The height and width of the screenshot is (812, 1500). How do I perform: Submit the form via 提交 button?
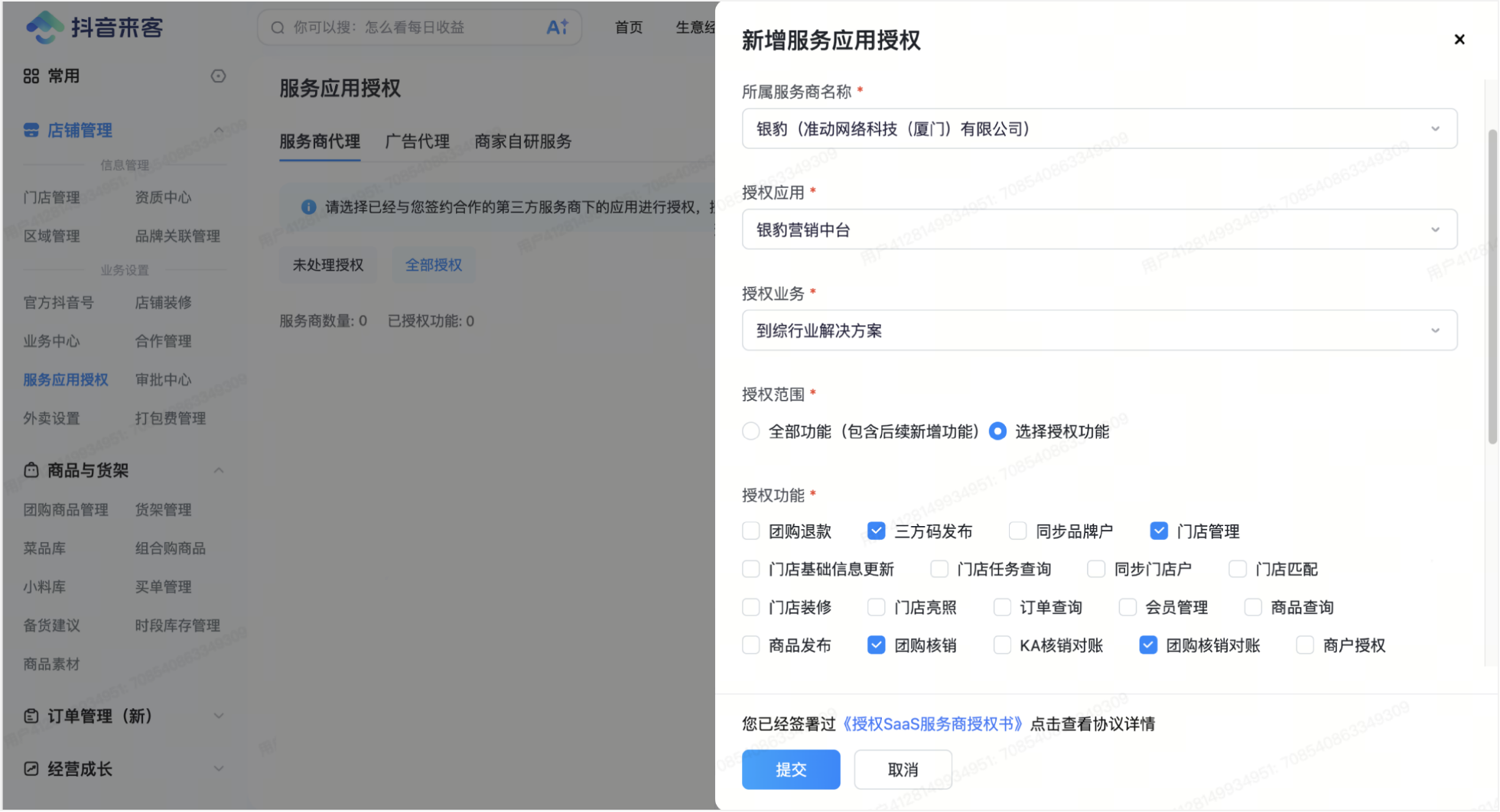click(791, 769)
